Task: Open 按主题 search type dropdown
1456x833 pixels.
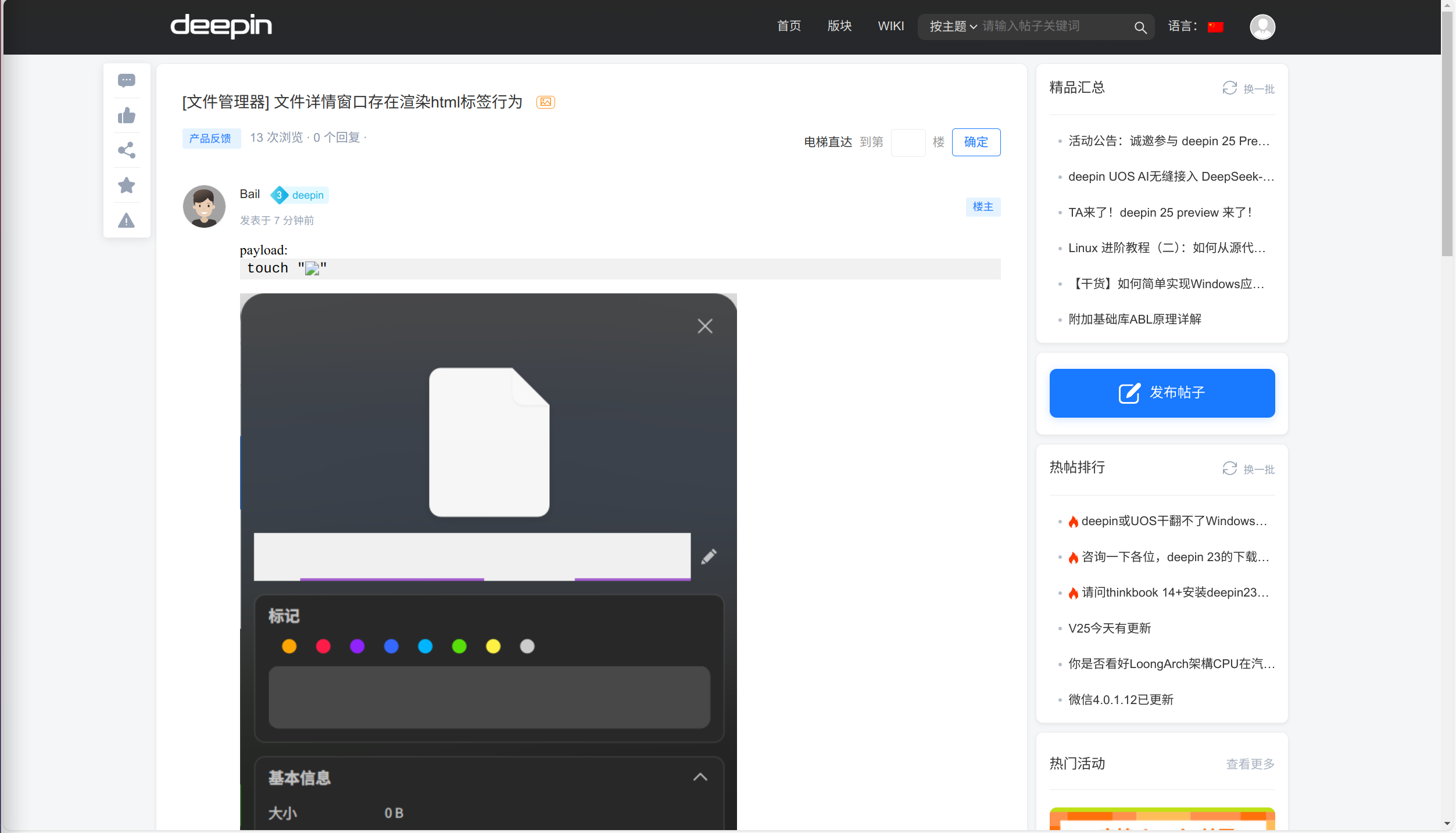Action: point(953,27)
